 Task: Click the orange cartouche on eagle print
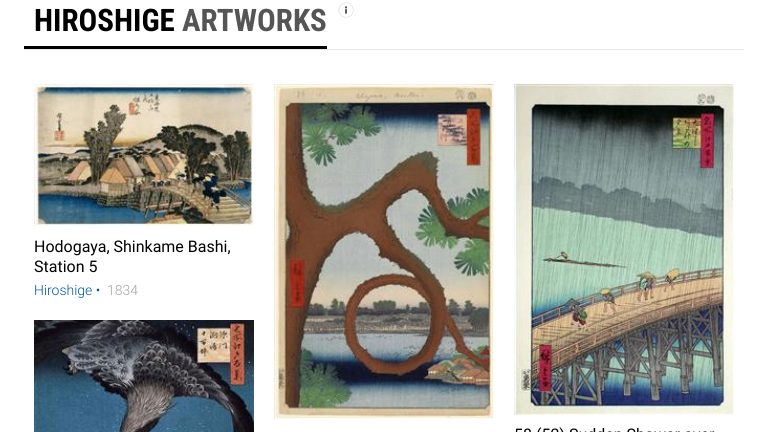tap(238, 354)
